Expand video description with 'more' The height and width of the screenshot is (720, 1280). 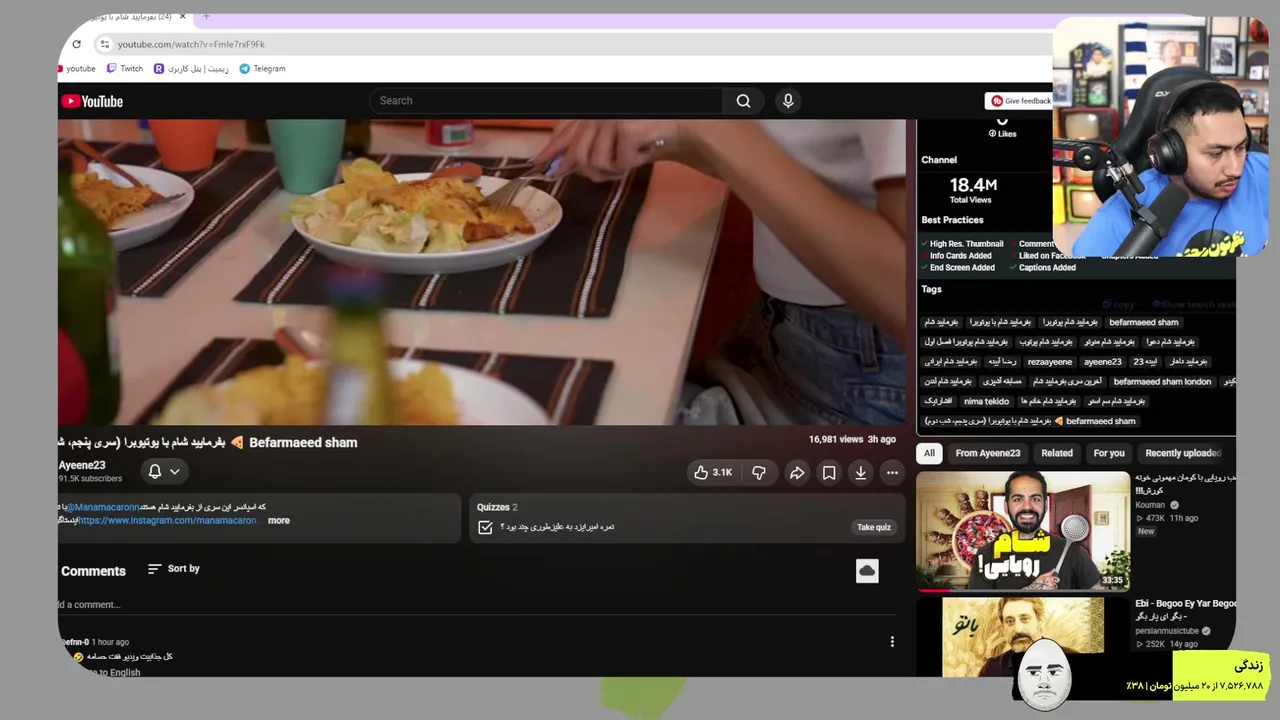pyautogui.click(x=279, y=520)
